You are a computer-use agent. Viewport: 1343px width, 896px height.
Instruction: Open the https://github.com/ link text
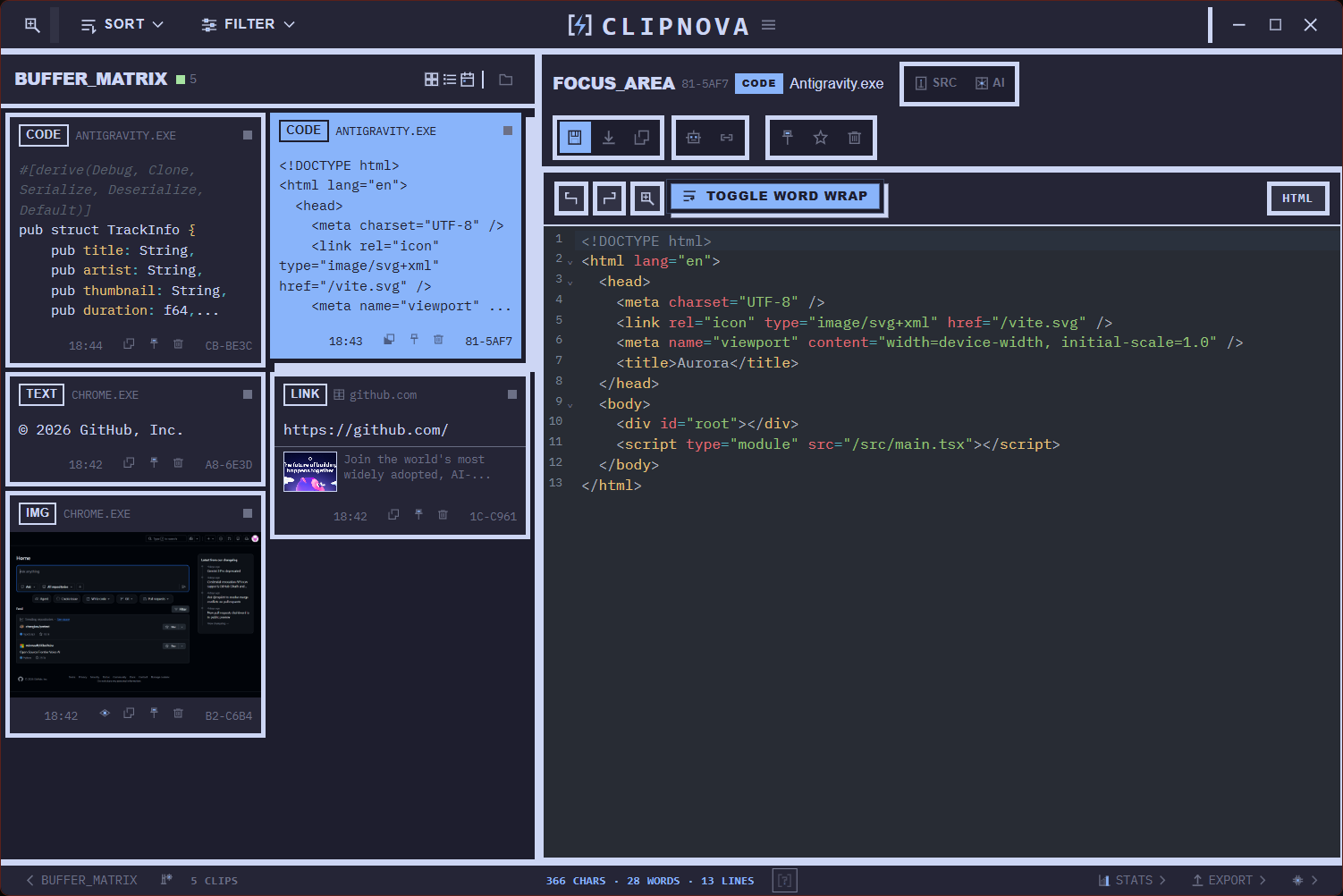point(366,430)
